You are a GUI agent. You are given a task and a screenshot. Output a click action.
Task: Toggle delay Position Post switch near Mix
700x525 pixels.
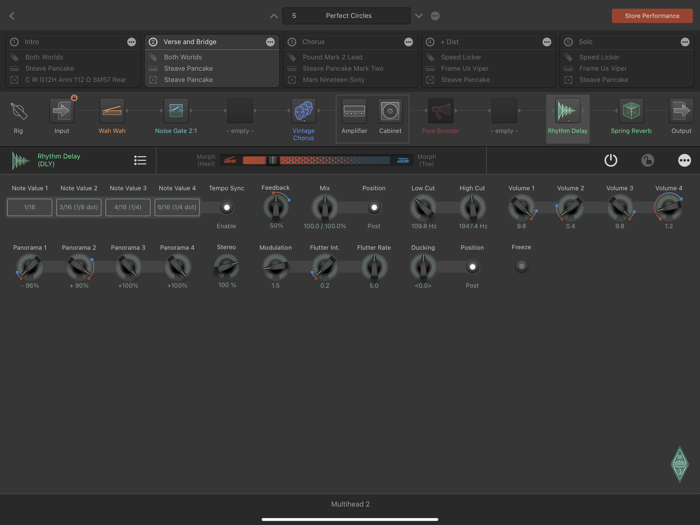tap(374, 207)
